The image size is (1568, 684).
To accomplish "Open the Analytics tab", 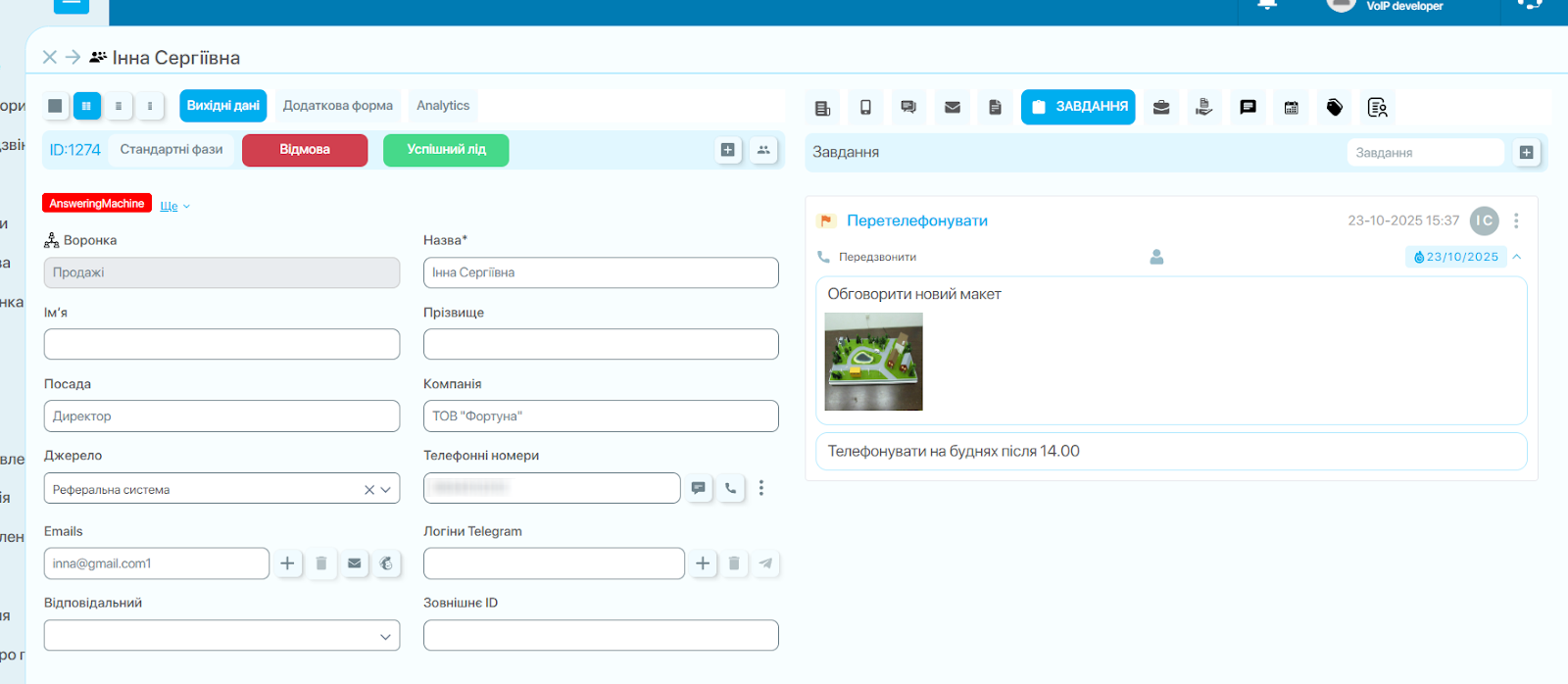I will click(442, 106).
